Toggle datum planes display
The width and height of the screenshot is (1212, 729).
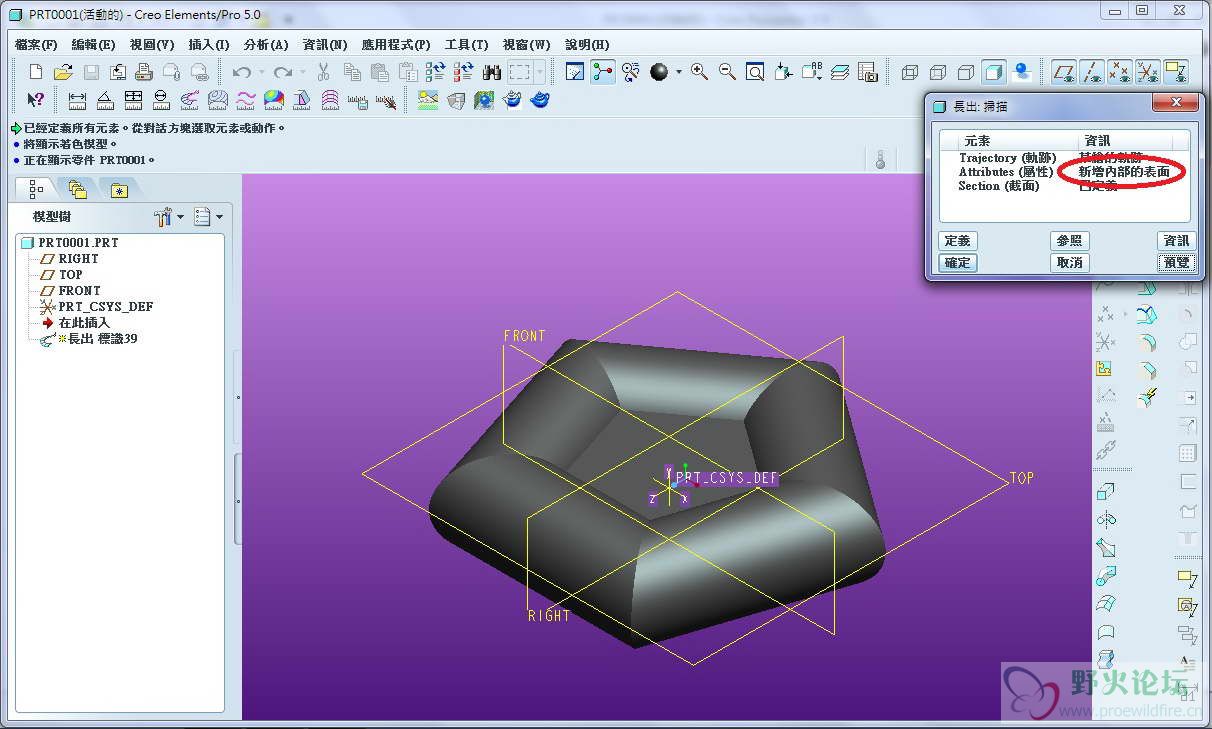(1065, 72)
